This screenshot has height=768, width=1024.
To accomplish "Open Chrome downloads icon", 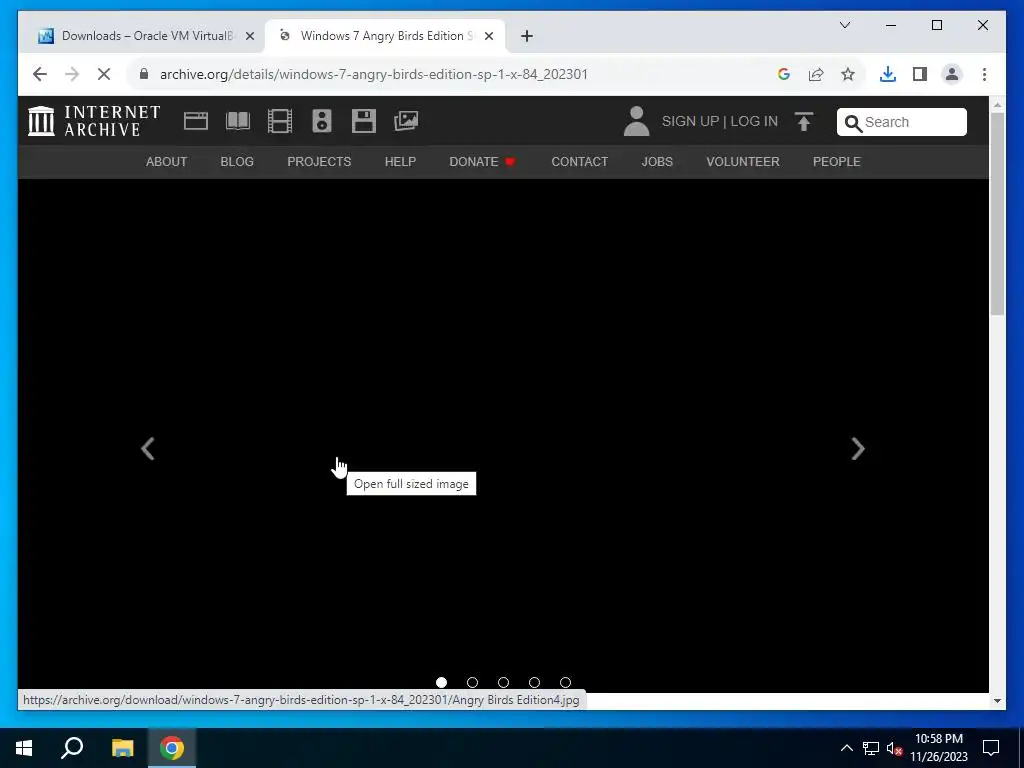I will (x=888, y=74).
